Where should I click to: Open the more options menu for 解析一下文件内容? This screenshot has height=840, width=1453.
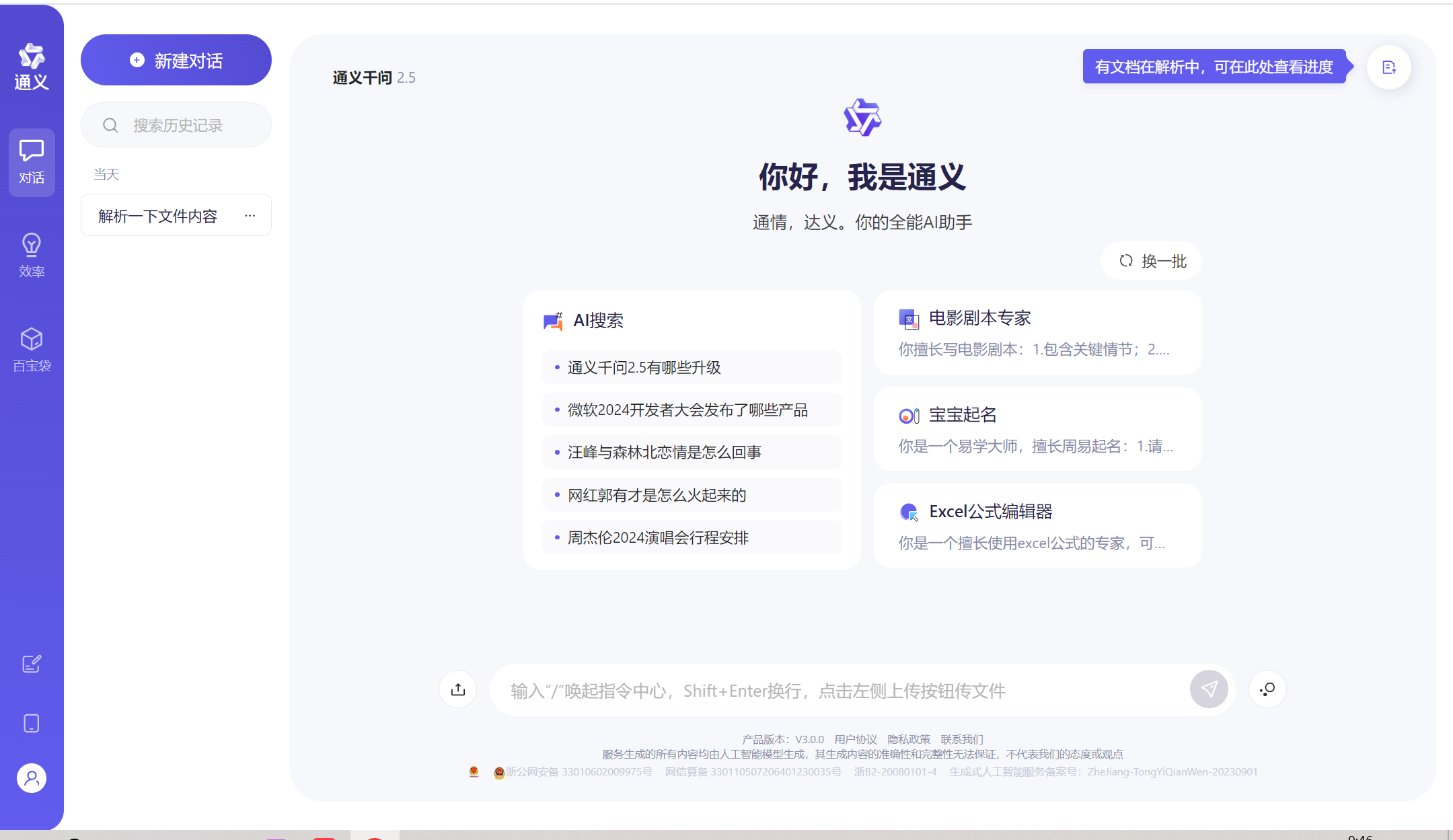coord(250,216)
